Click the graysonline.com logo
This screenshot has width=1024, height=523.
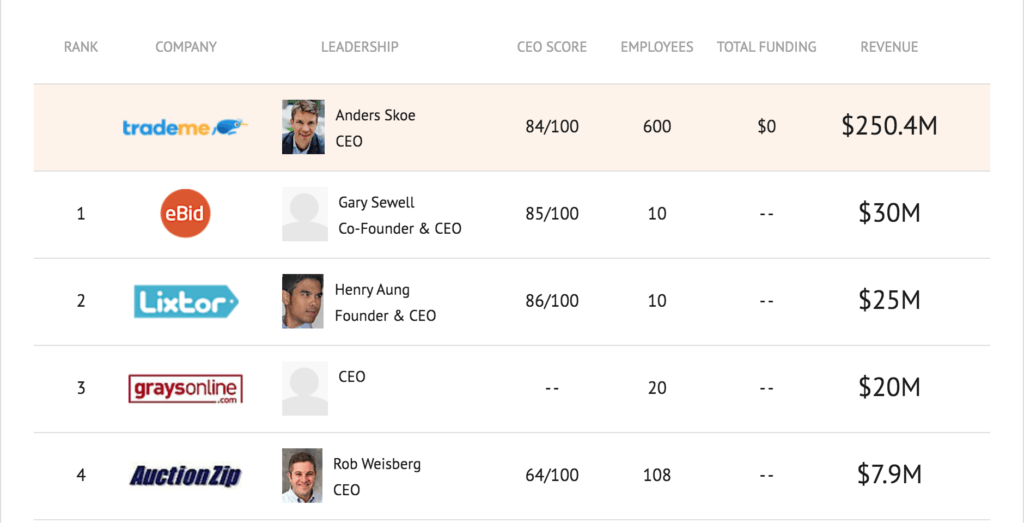(x=186, y=388)
